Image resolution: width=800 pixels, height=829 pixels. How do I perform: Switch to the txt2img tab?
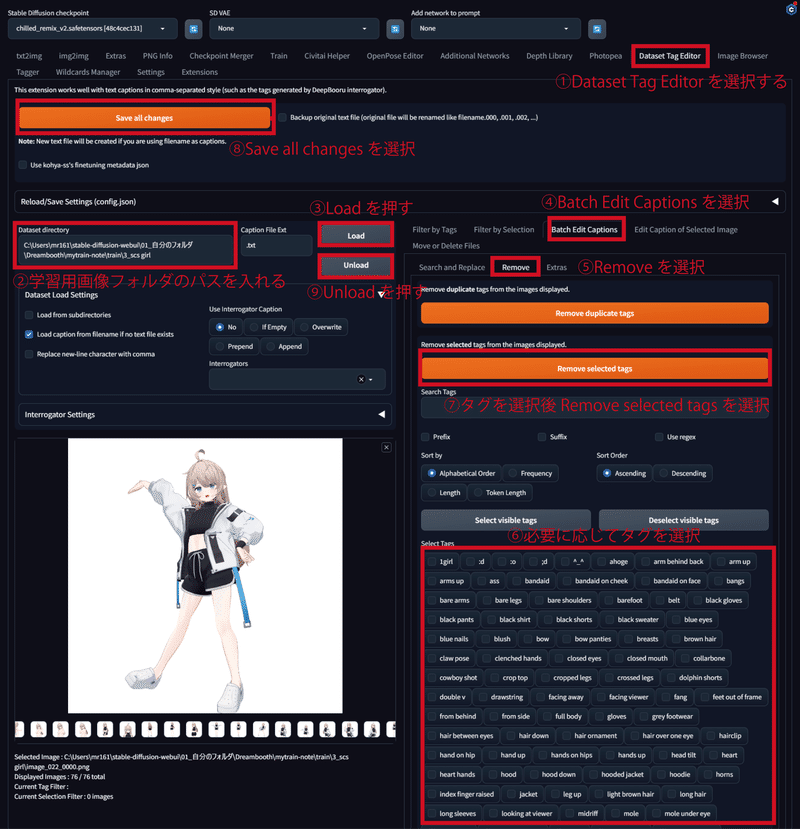(x=29, y=56)
